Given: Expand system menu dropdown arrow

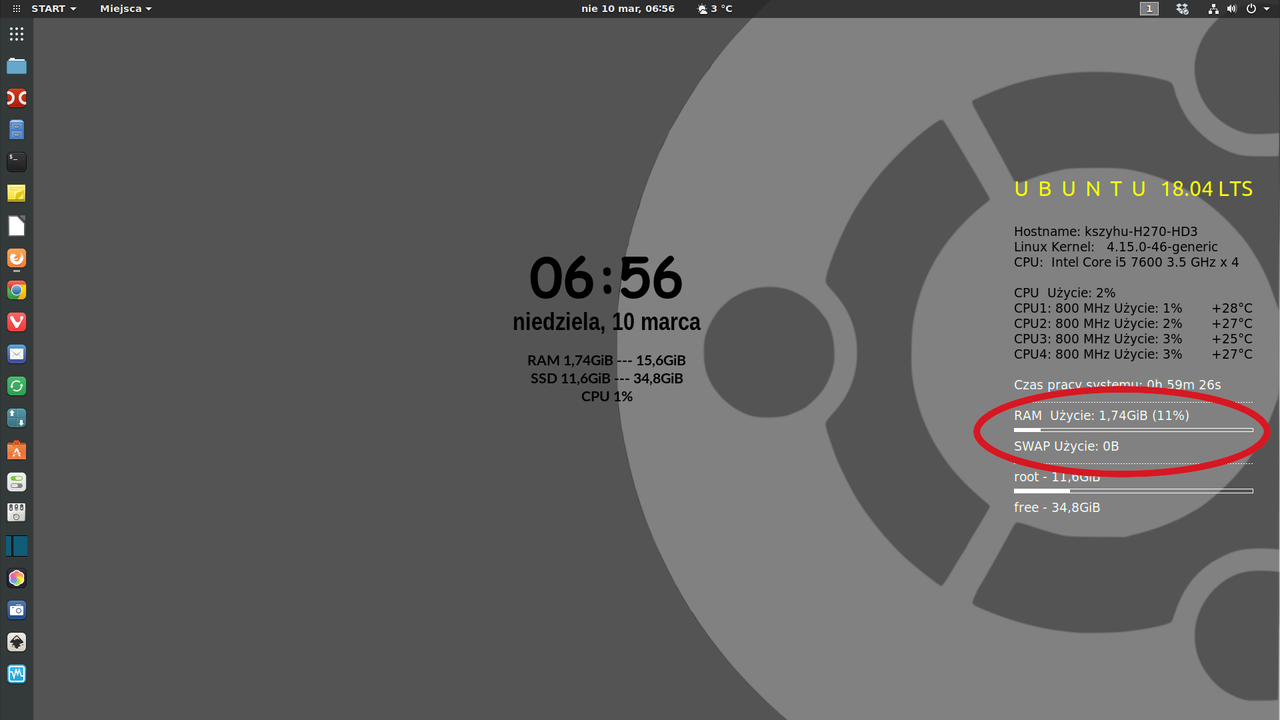Looking at the screenshot, I should (1265, 9).
